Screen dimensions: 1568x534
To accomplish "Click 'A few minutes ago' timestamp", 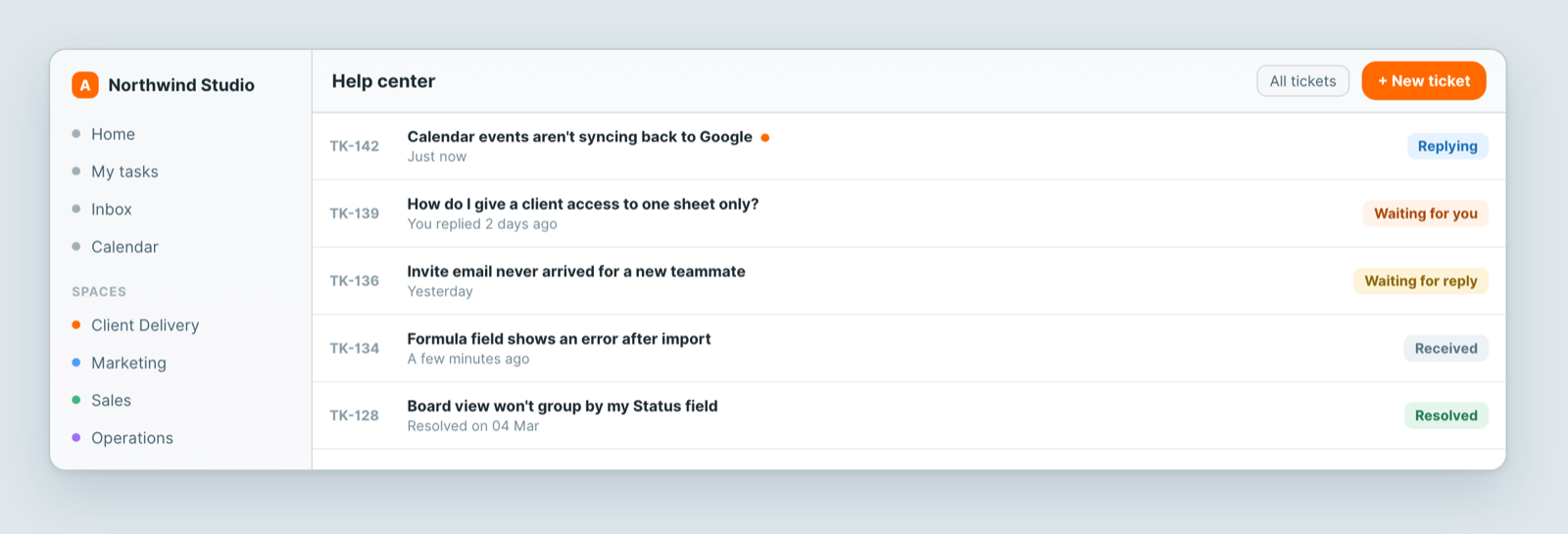I will [x=468, y=359].
